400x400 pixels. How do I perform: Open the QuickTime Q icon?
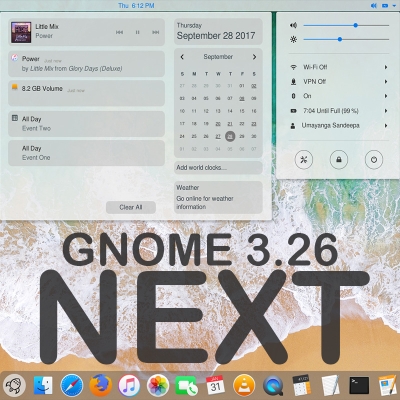click(x=273, y=386)
